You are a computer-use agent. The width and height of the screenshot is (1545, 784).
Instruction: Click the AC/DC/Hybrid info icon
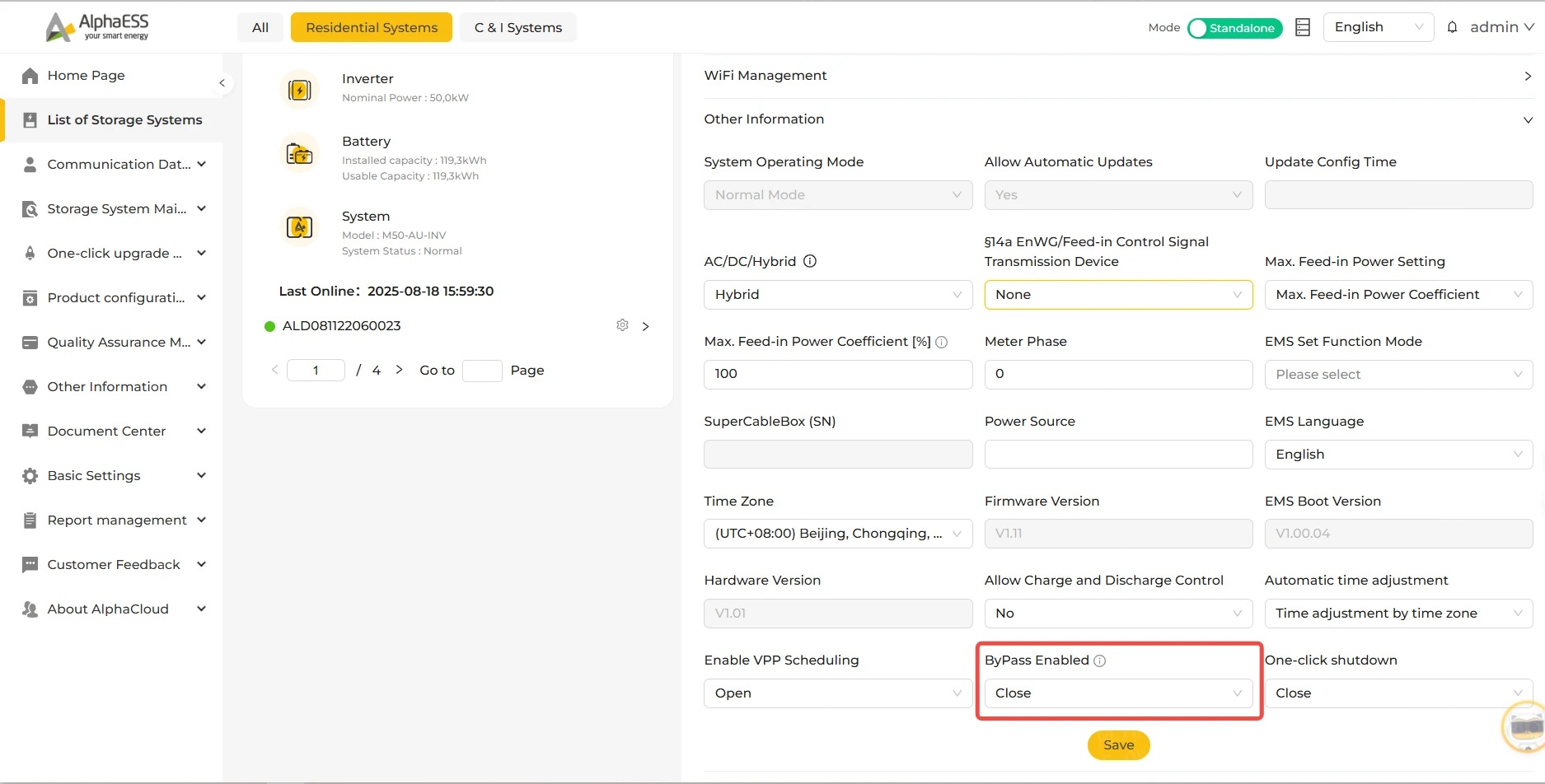pos(810,261)
